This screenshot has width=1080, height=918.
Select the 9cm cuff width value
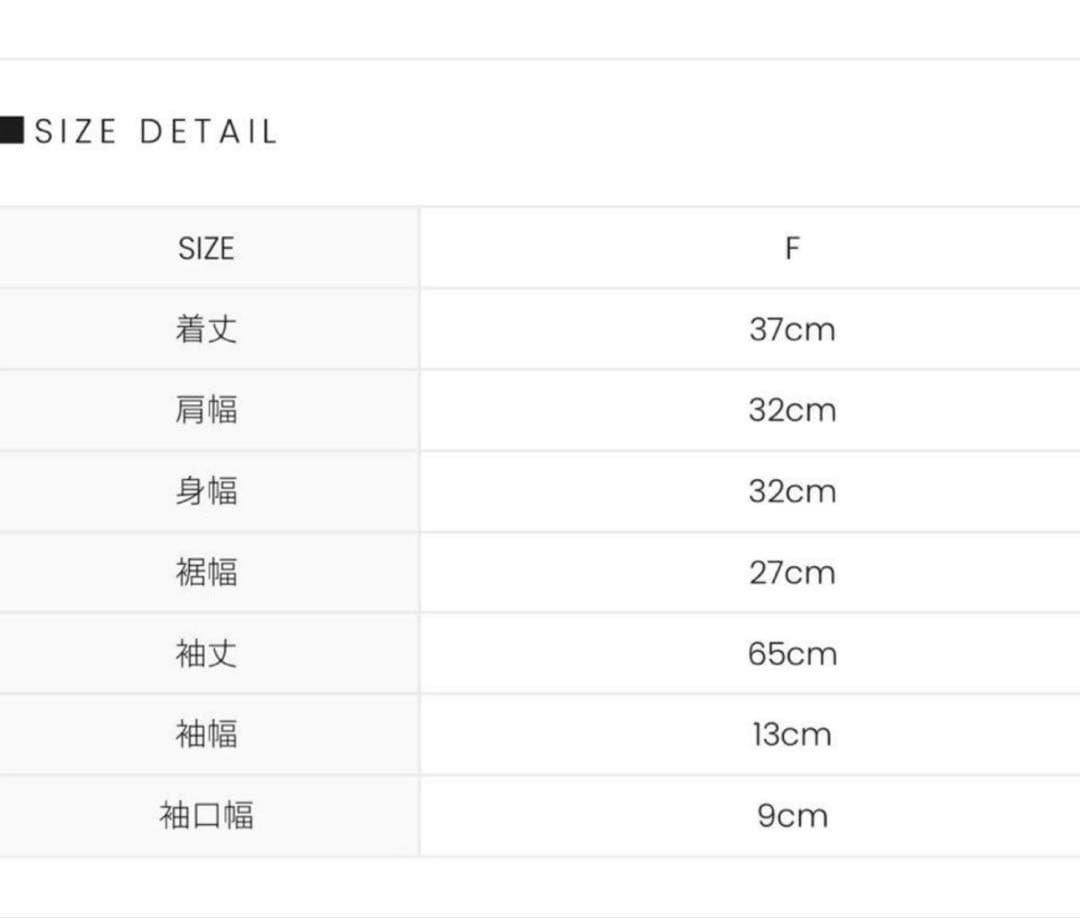click(792, 815)
